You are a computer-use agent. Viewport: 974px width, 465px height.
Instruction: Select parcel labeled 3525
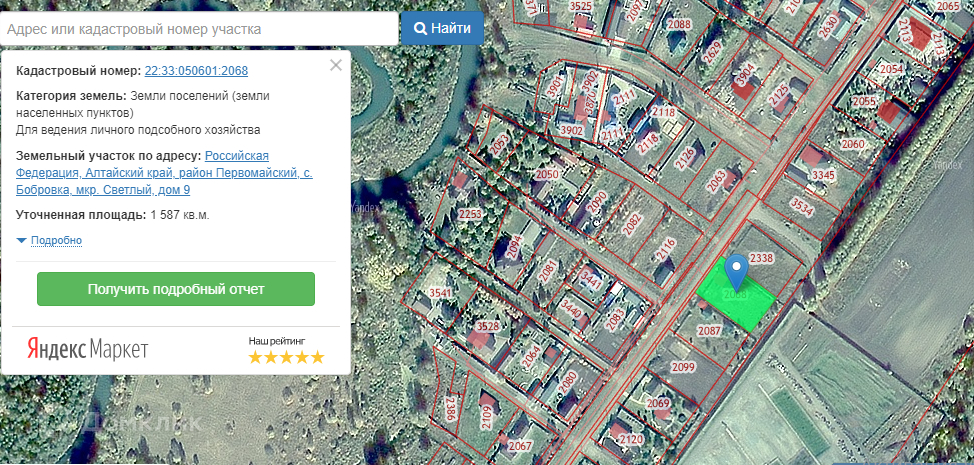pos(580,6)
